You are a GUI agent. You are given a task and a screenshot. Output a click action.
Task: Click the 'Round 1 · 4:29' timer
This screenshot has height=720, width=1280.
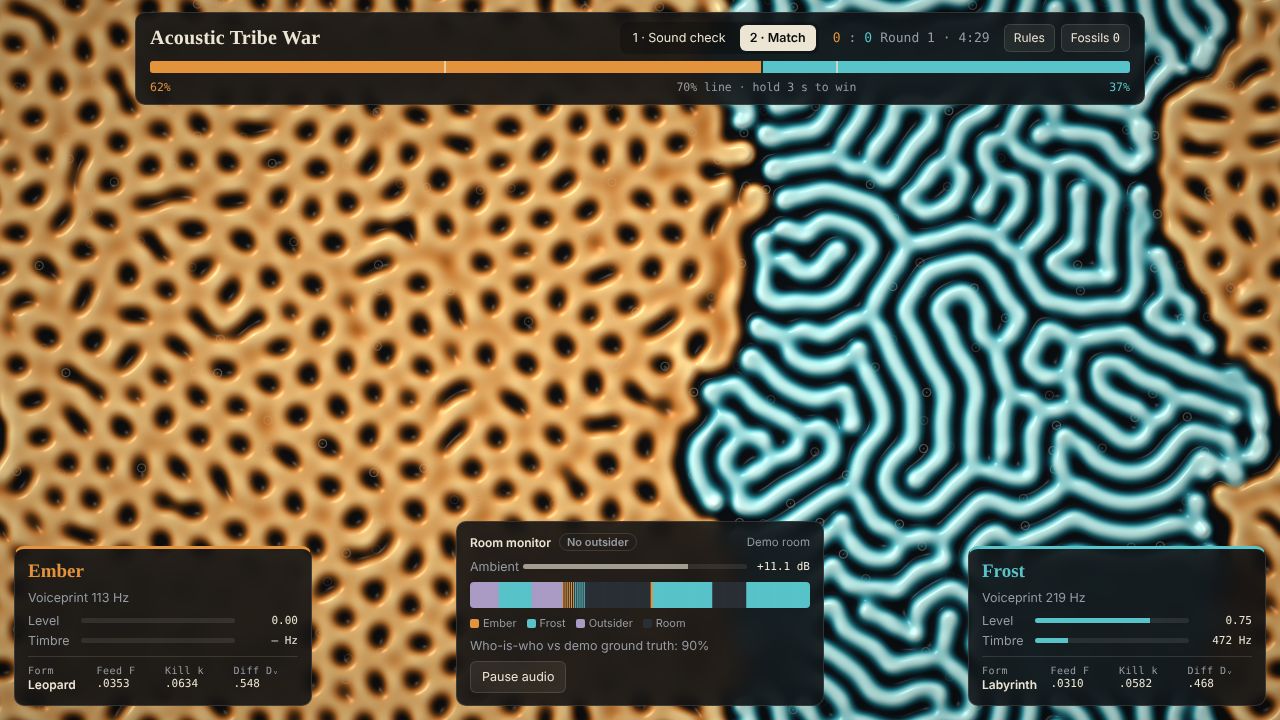[935, 38]
